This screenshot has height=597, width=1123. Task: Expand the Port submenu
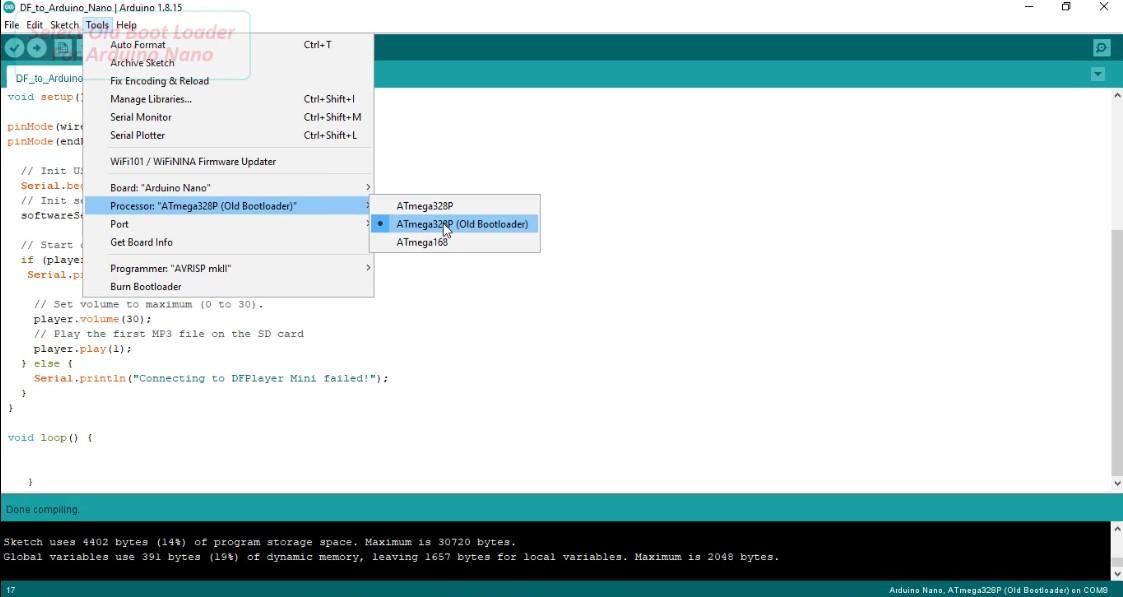click(228, 224)
